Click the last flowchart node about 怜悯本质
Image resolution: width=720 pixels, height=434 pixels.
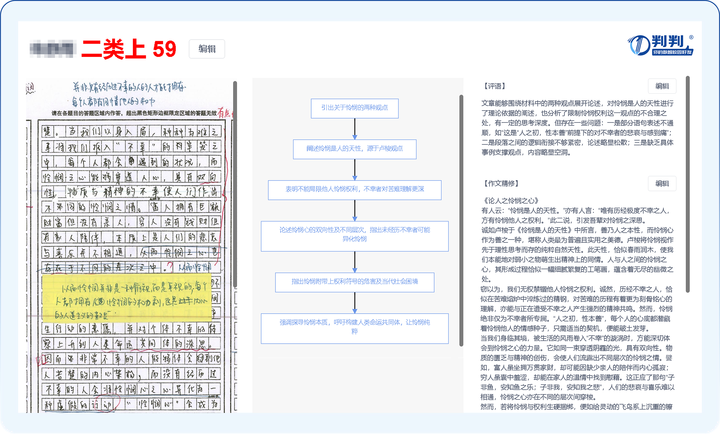click(355, 325)
